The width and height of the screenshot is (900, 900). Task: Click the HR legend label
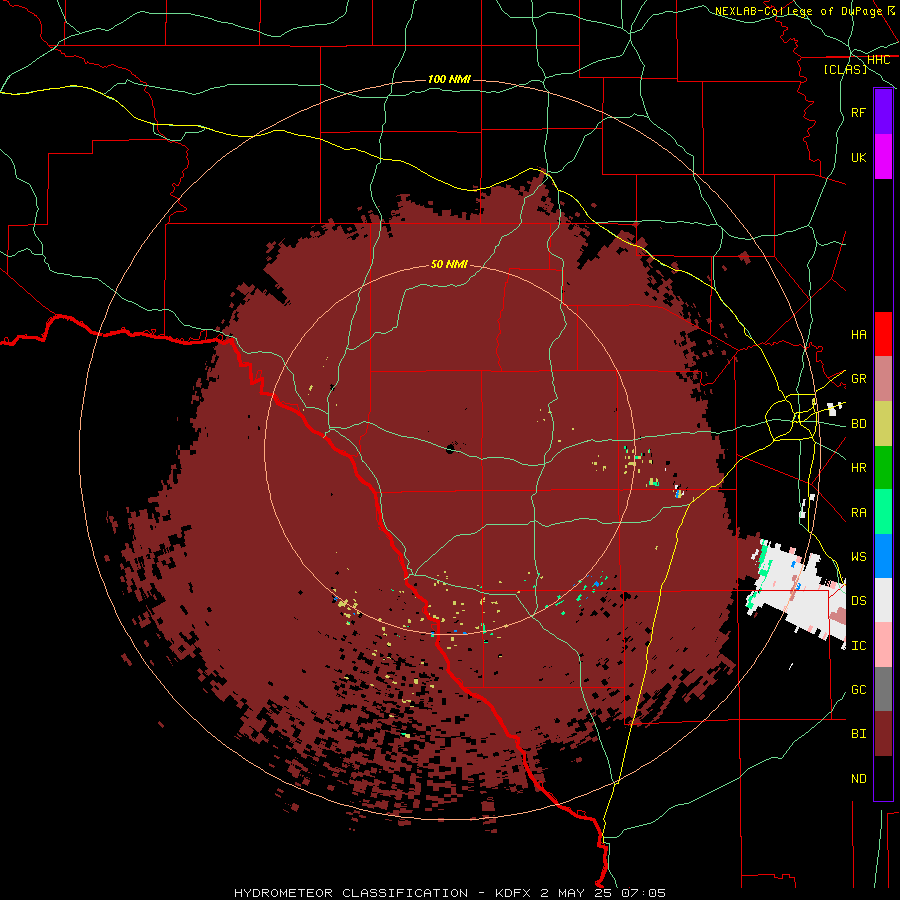coord(859,468)
